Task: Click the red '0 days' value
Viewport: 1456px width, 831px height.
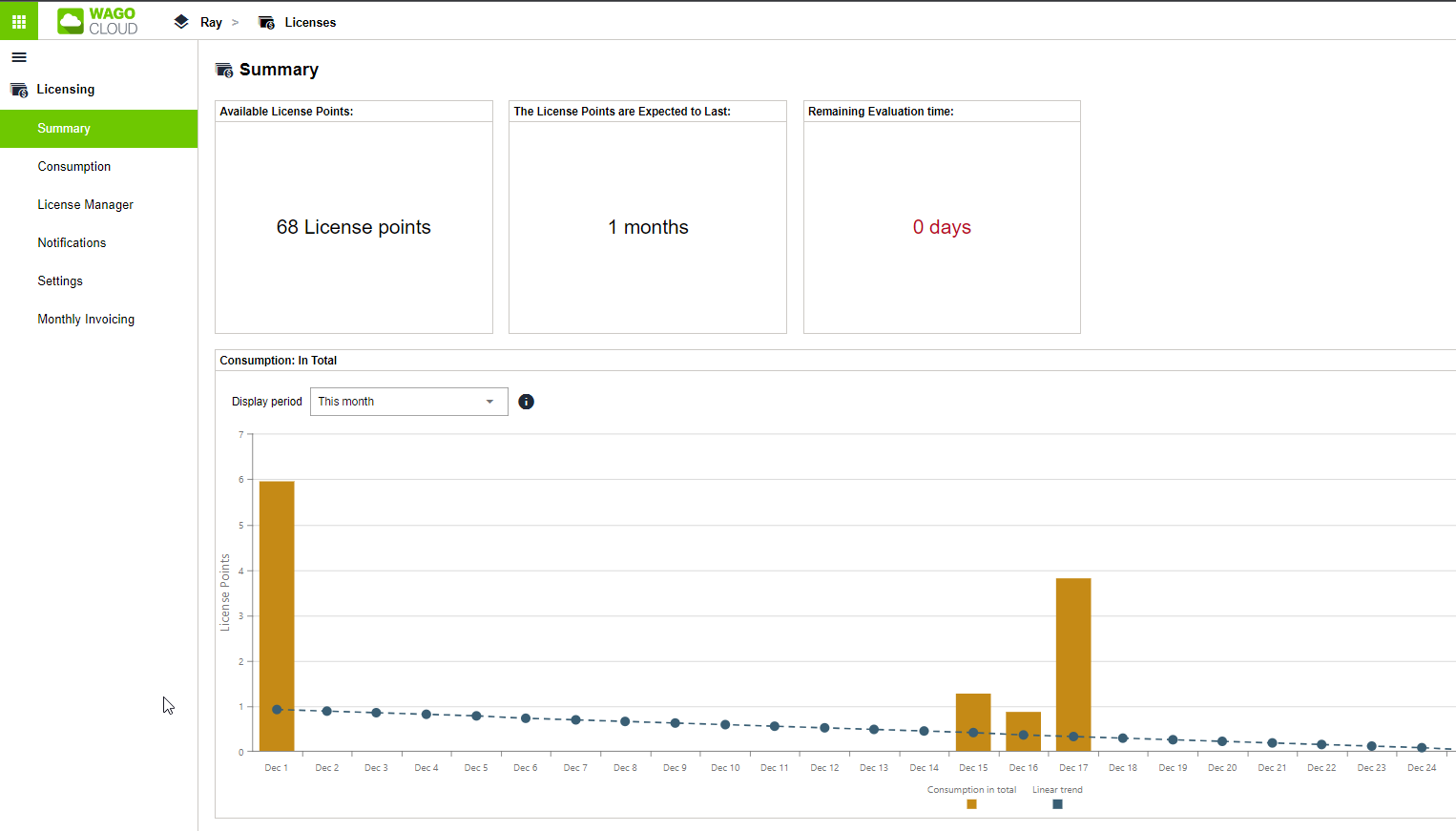Action: (942, 227)
